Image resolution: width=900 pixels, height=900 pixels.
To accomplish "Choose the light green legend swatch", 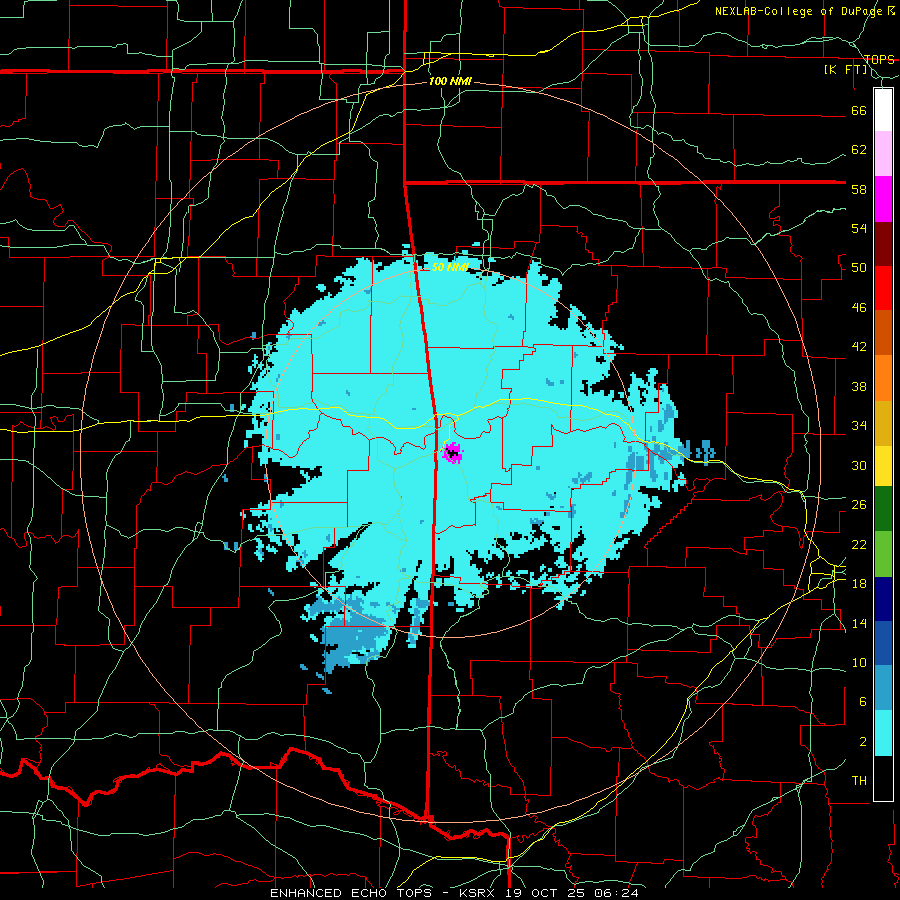I will coord(883,554).
